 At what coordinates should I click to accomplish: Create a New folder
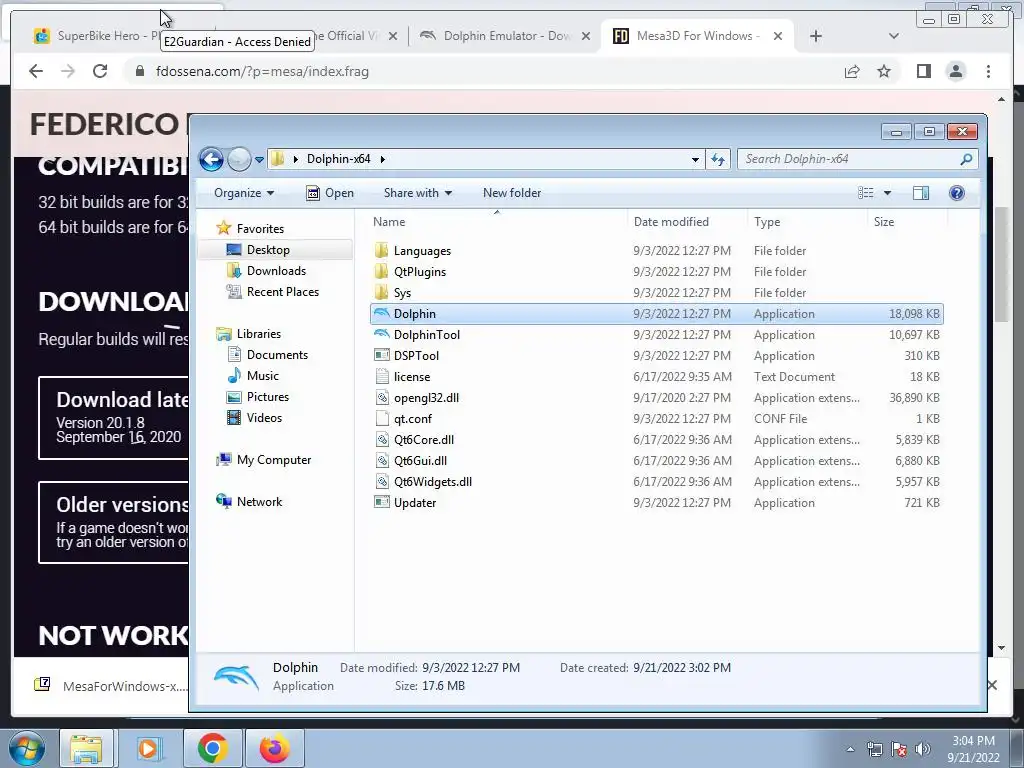[512, 193]
